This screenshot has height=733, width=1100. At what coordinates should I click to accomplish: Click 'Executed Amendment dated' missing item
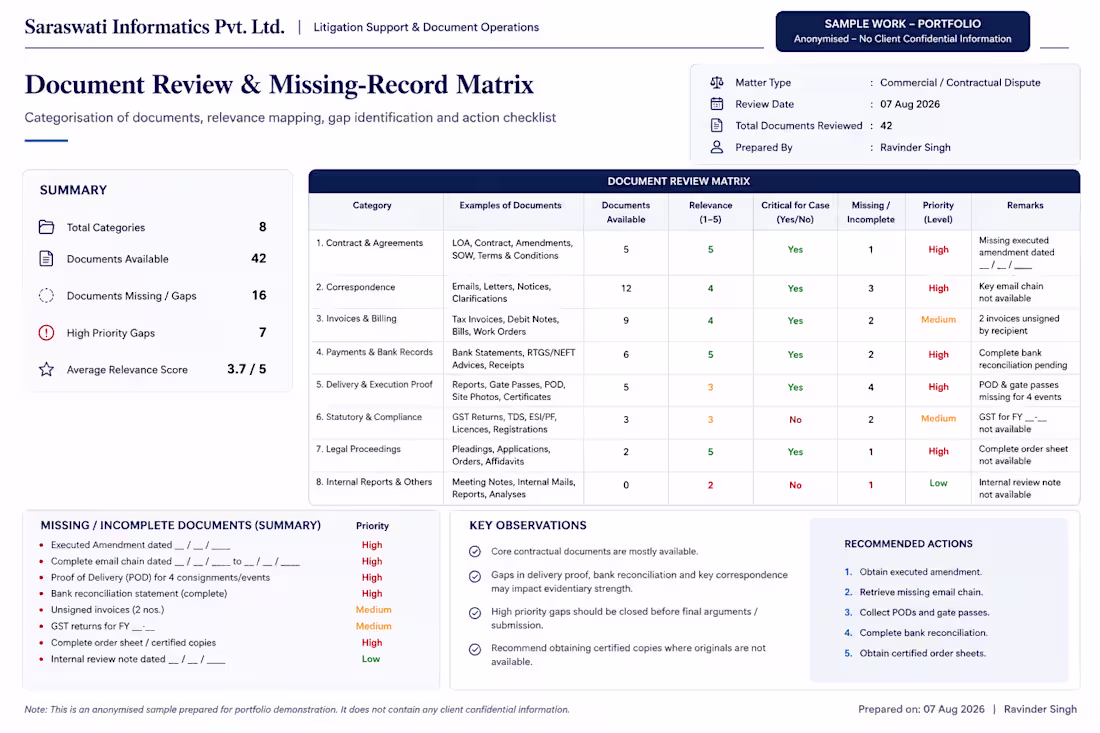[x=140, y=545]
